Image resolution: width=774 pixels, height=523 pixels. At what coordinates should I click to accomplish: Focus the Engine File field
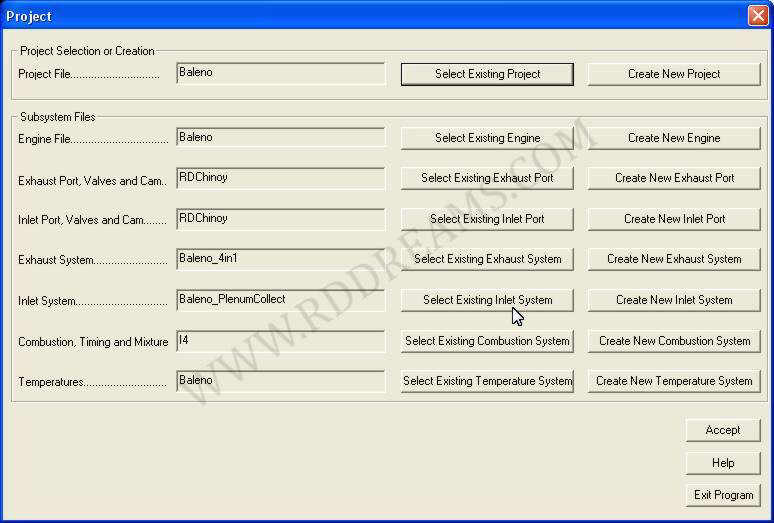tap(280, 138)
